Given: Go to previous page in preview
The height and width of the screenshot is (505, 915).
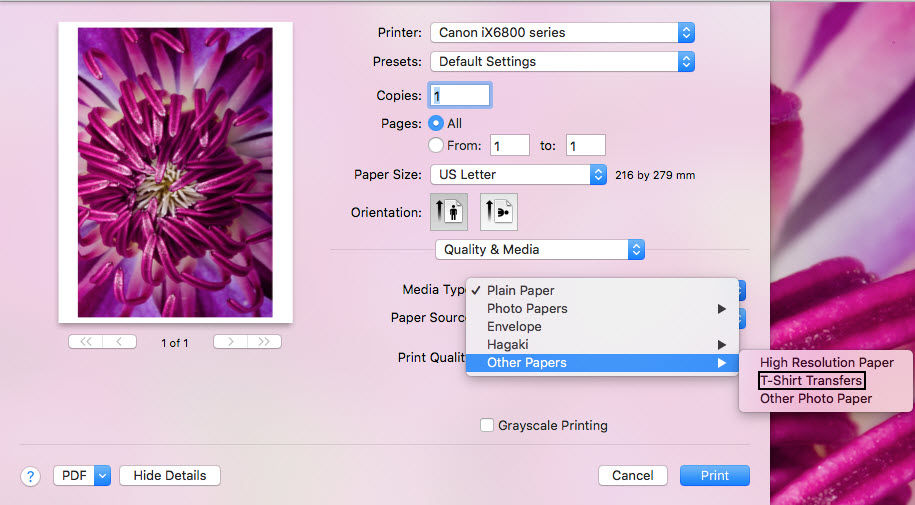Looking at the screenshot, I should 120,342.
